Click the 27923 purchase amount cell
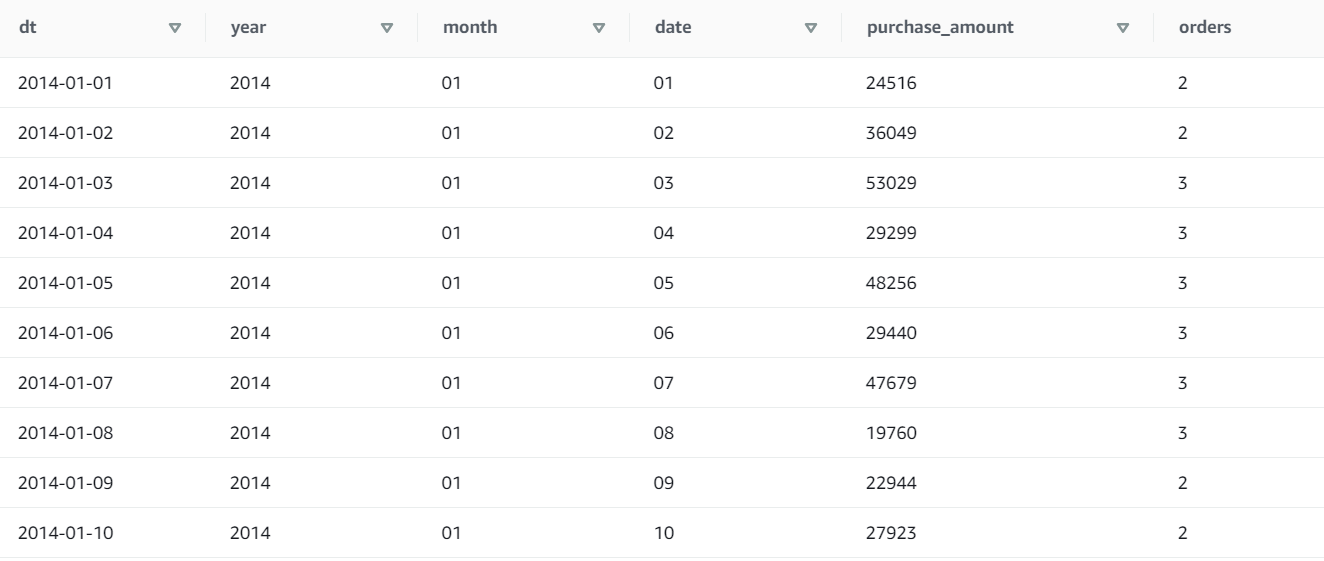Viewport: 1324px width, 561px height. (x=891, y=533)
